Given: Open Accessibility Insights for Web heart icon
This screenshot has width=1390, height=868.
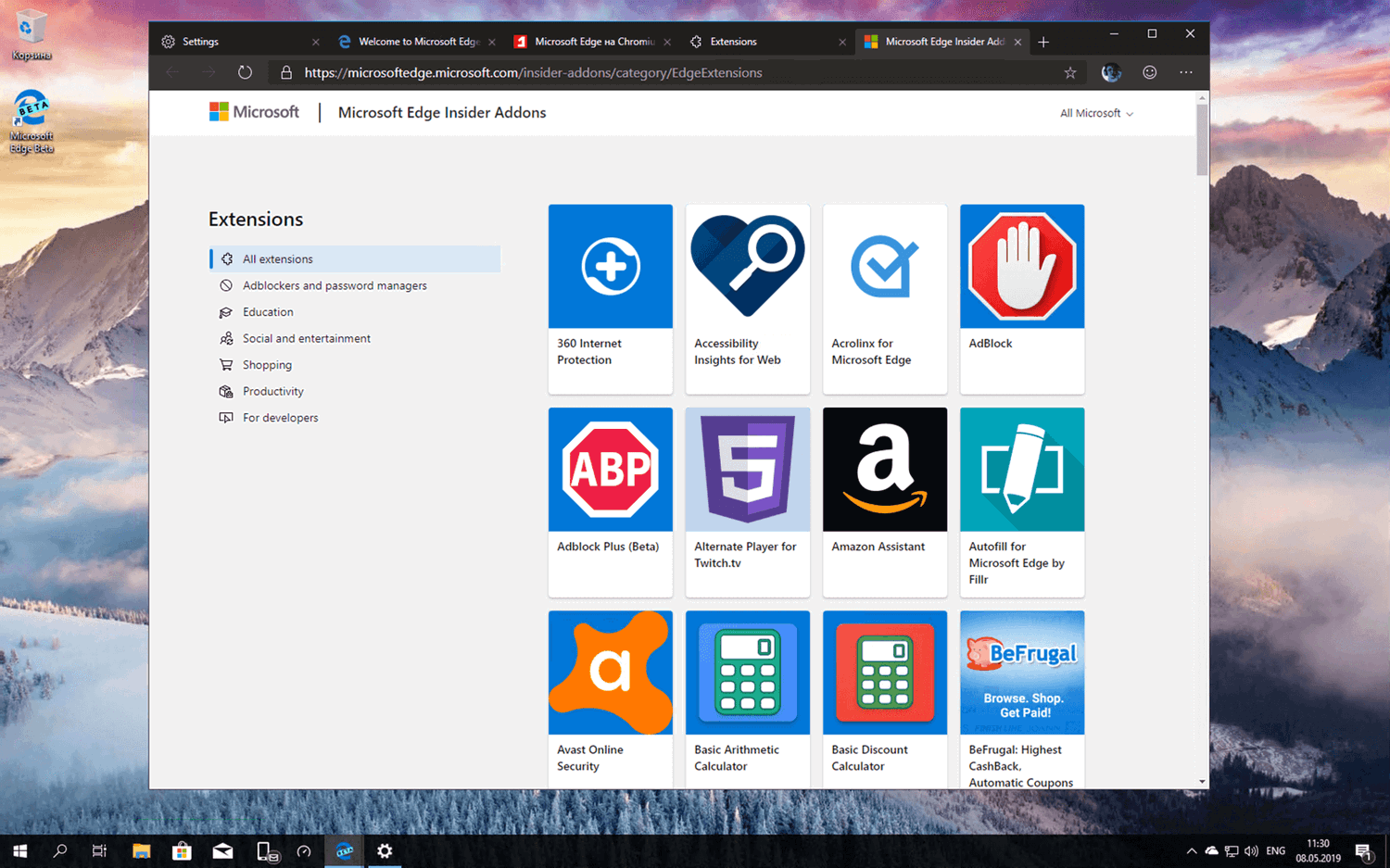Looking at the screenshot, I should tap(748, 267).
